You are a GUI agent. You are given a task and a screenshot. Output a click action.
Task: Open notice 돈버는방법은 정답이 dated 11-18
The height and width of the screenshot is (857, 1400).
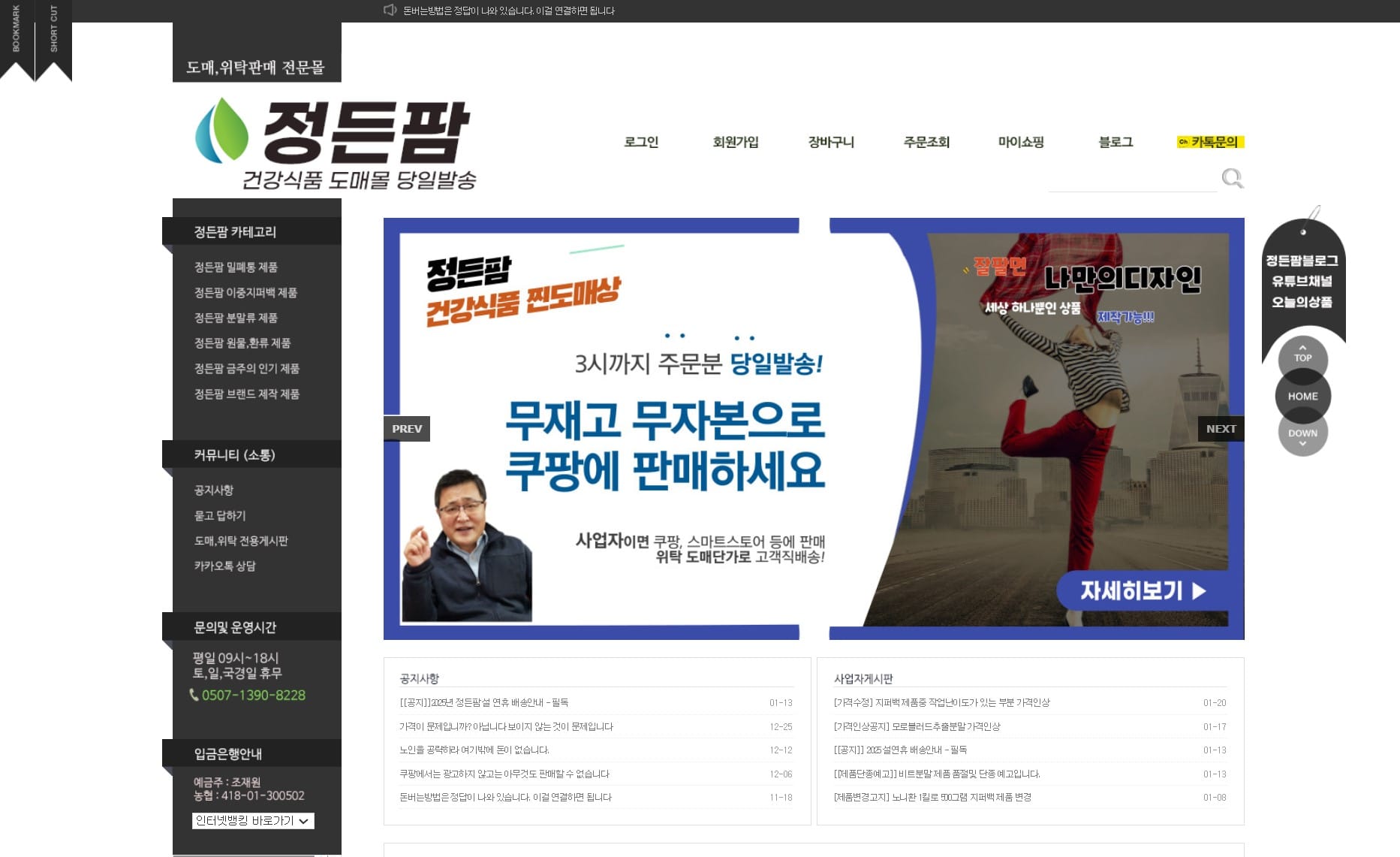click(505, 798)
